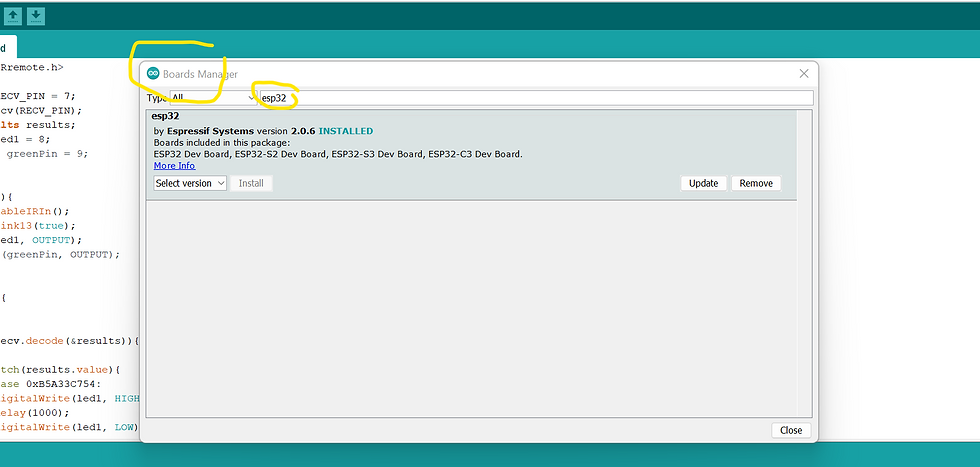Close the Boards Manager with the X
Image resolution: width=980 pixels, height=467 pixels.
coord(804,74)
